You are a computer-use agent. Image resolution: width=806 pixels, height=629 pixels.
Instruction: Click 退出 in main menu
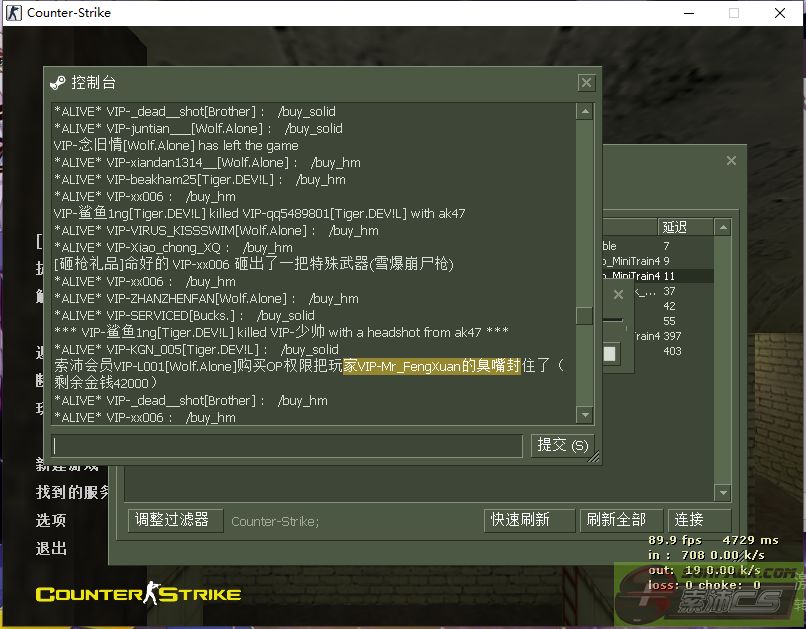(50, 548)
